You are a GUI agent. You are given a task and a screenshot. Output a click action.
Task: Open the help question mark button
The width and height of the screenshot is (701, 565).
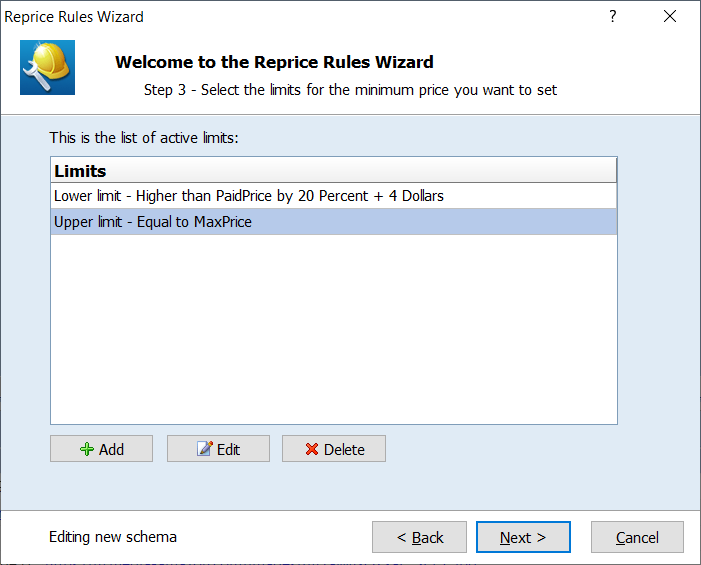tap(612, 17)
